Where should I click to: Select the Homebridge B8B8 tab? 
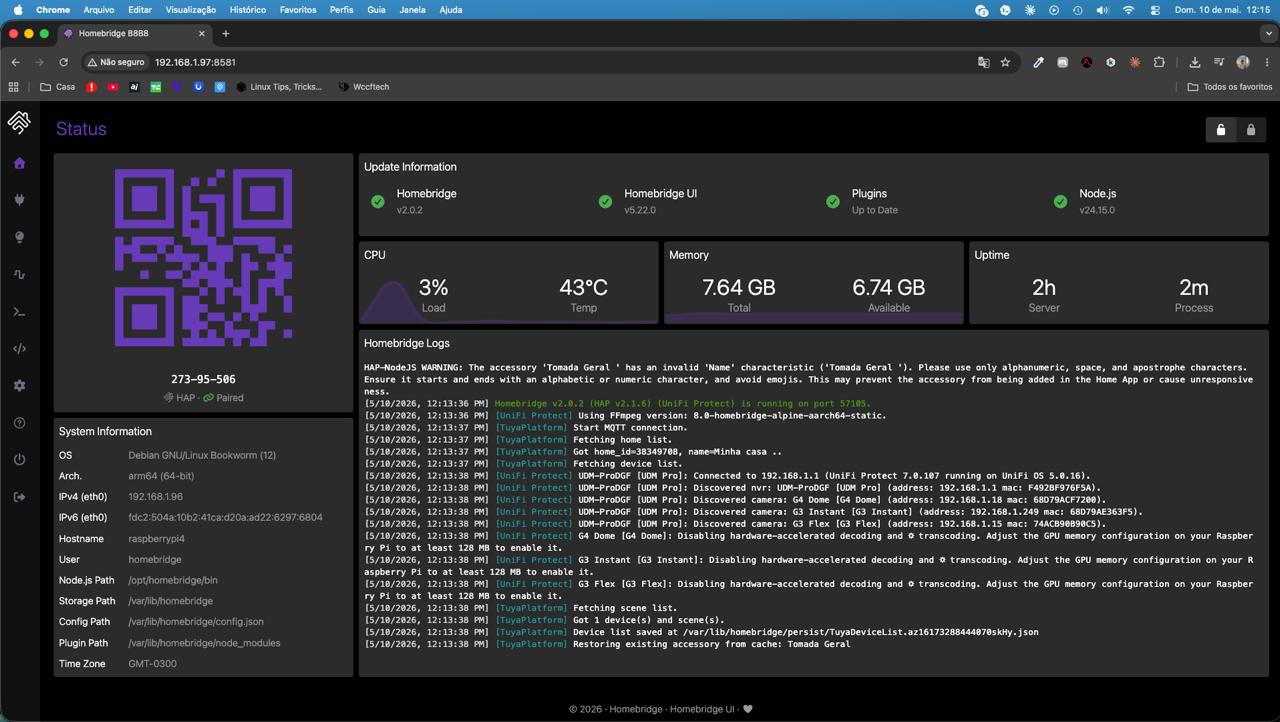pos(134,33)
